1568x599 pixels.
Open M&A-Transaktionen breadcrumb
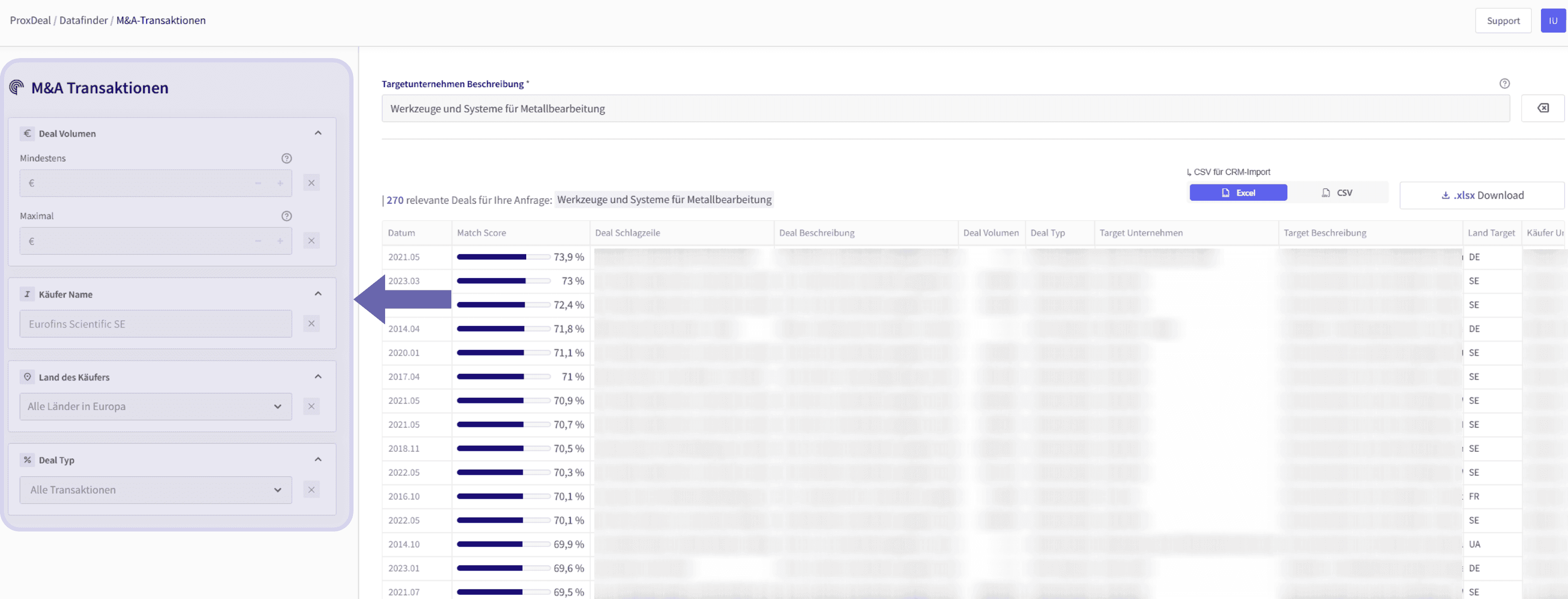160,20
